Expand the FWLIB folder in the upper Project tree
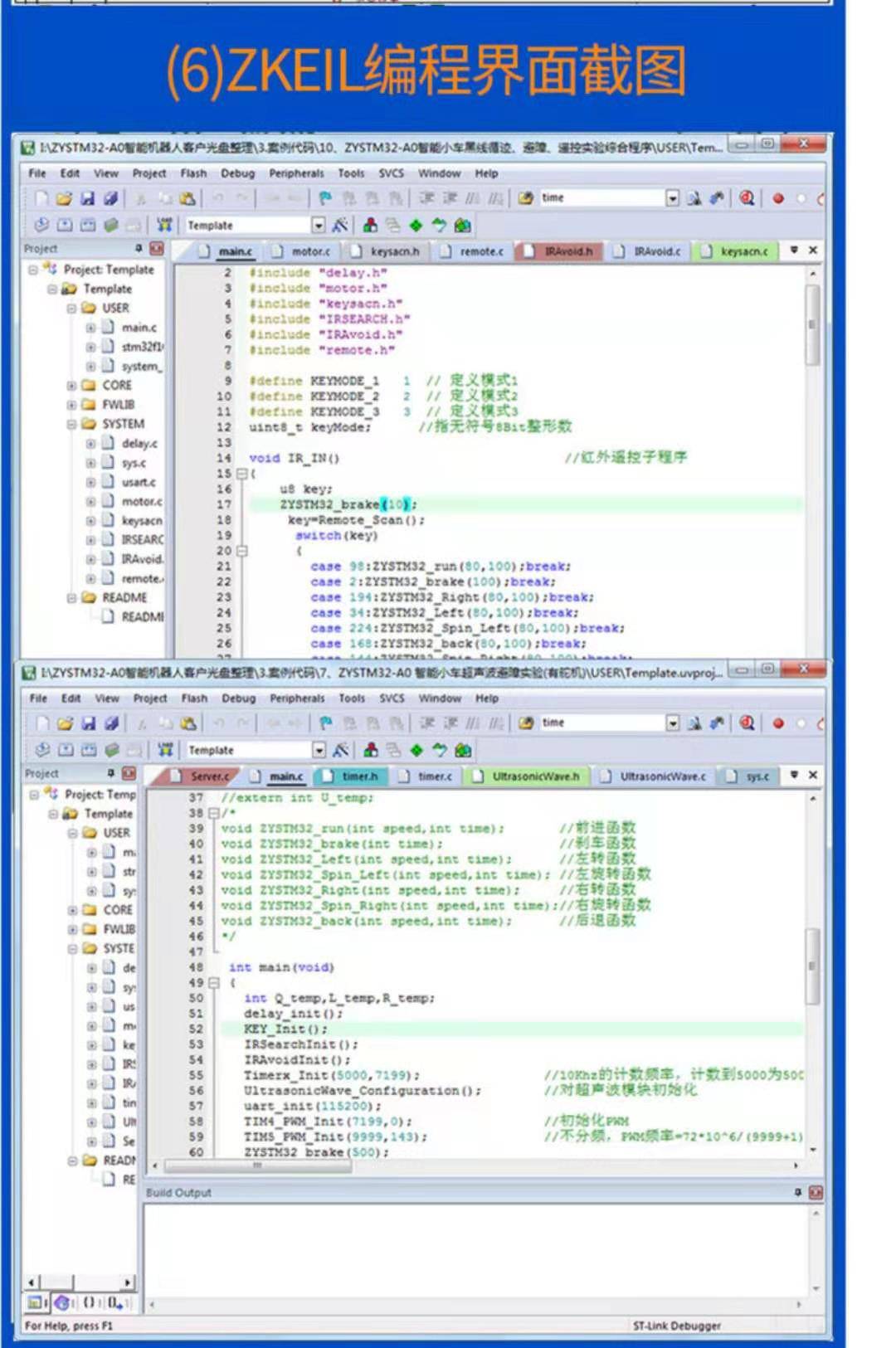896x1348 pixels. (x=71, y=405)
